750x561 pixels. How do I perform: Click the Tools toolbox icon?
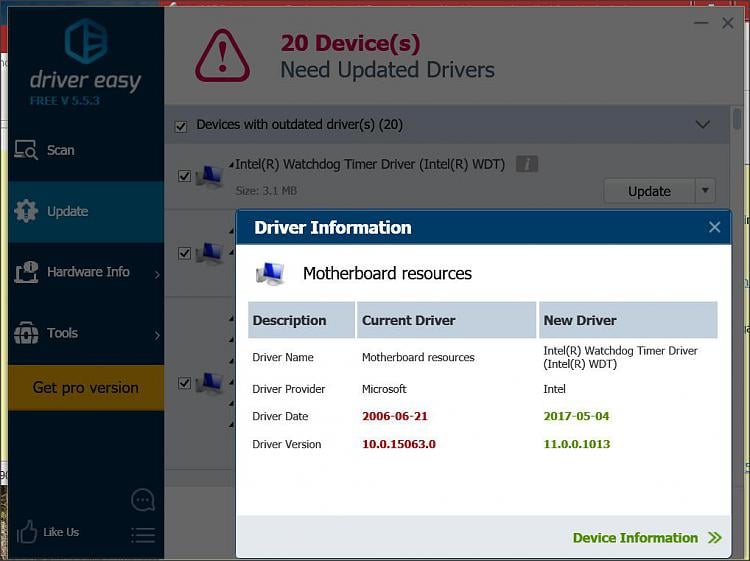pyautogui.click(x=26, y=333)
